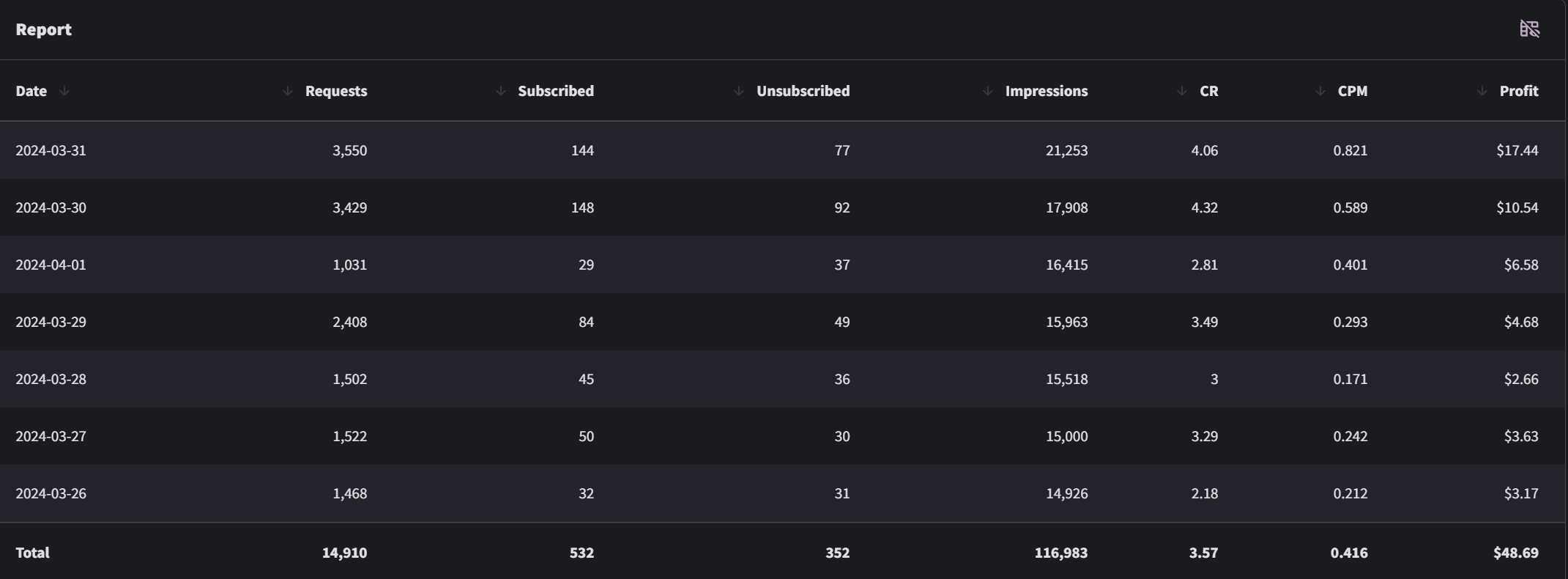Screen dimensions: 1568x579
Task: Click sort arrow beside Impressions column
Action: [988, 91]
